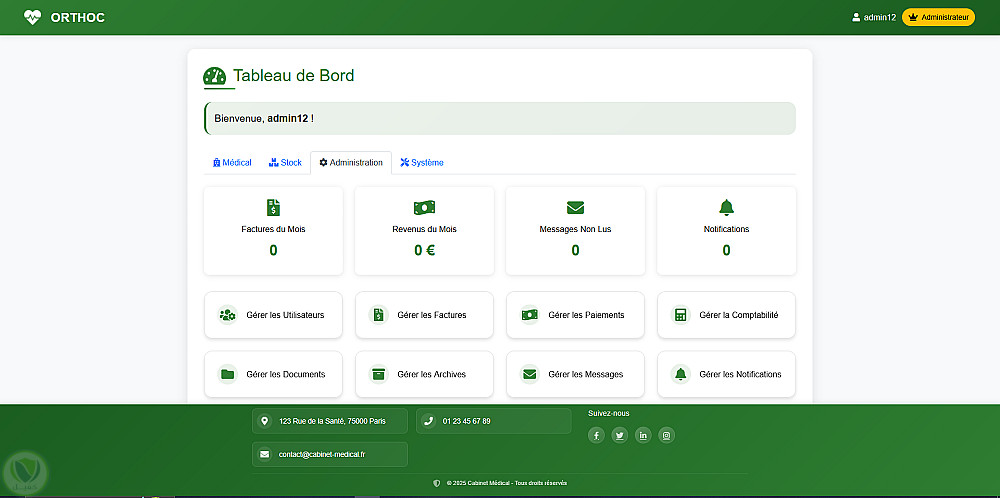This screenshot has width=1000, height=498.
Task: Click the ORTHOC brand name
Action: [x=77, y=18]
